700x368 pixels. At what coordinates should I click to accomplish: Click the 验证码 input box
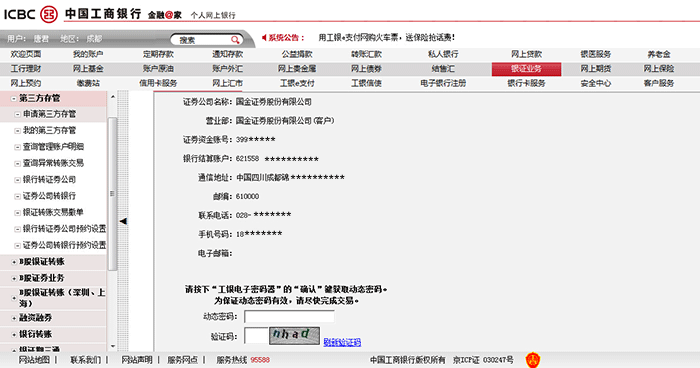coord(256,335)
